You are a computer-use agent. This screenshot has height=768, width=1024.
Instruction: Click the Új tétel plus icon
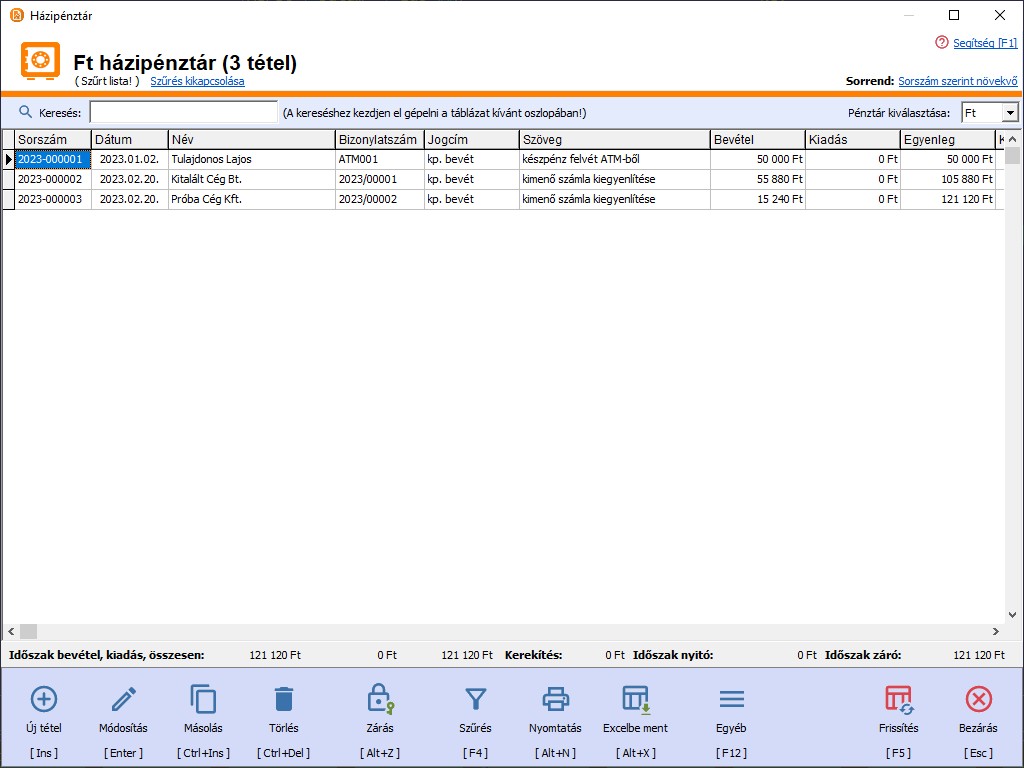tap(44, 699)
